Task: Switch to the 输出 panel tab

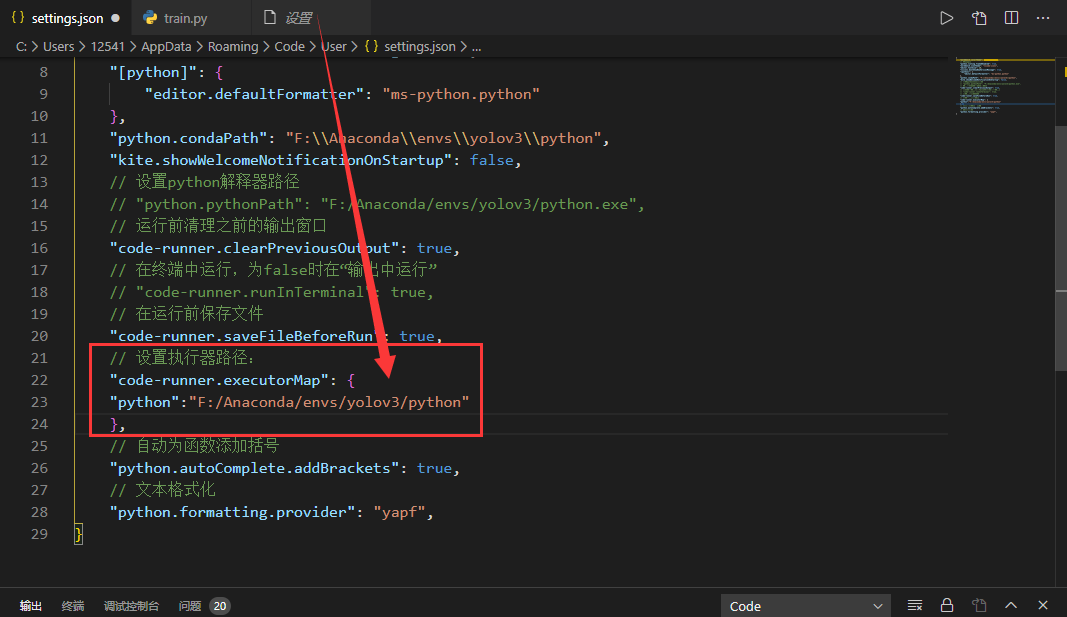Action: tap(31, 605)
